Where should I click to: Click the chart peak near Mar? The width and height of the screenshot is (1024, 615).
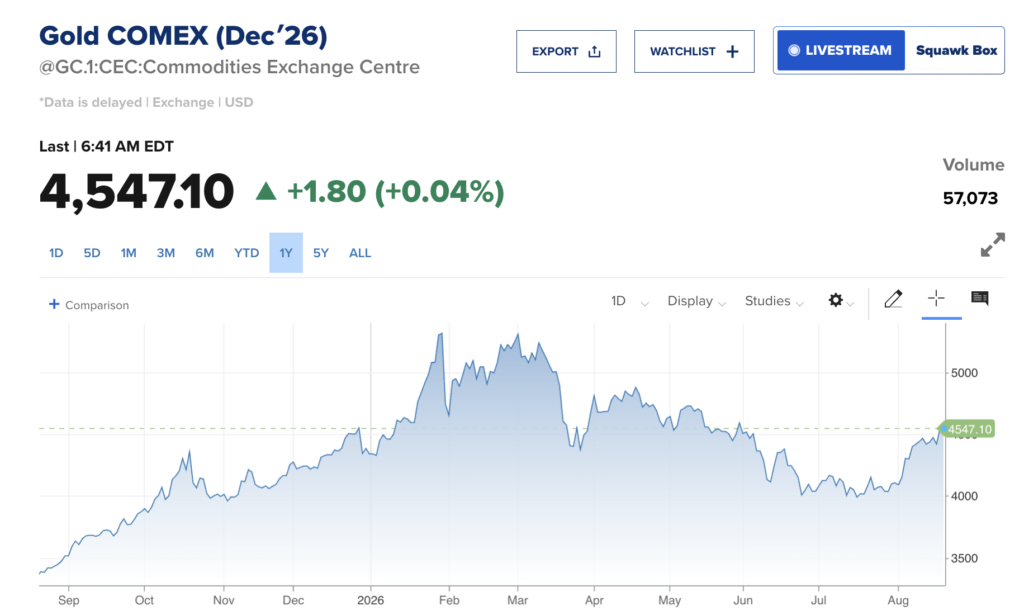click(x=518, y=335)
